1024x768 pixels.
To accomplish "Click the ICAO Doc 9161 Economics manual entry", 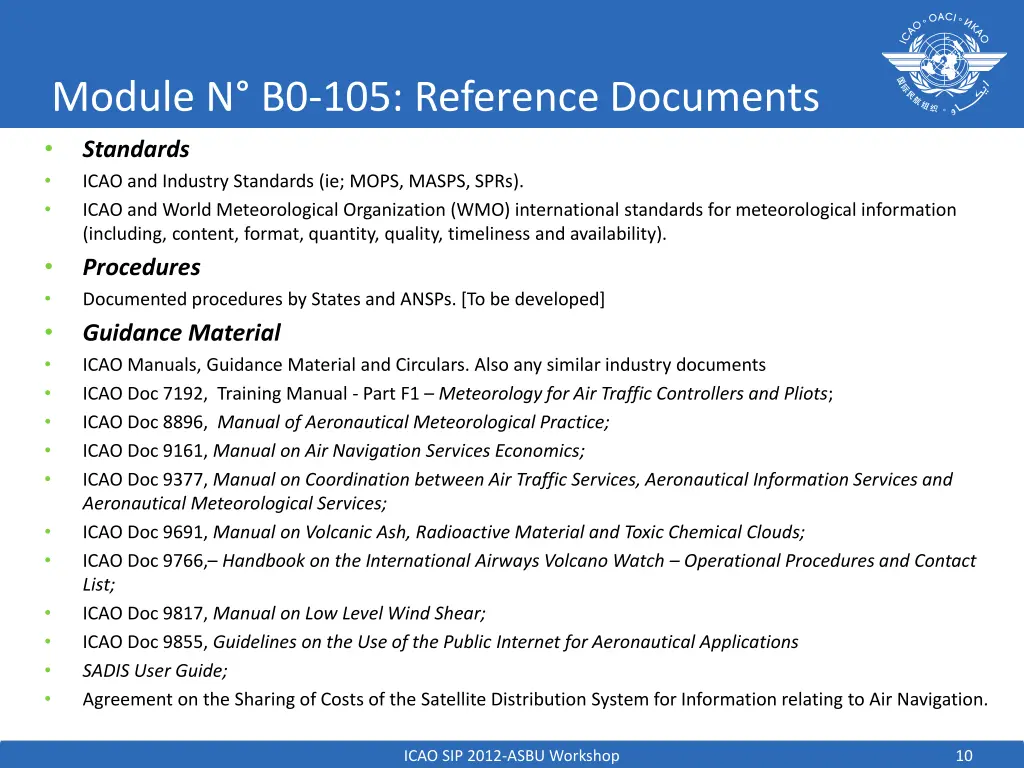I will 333,451.
